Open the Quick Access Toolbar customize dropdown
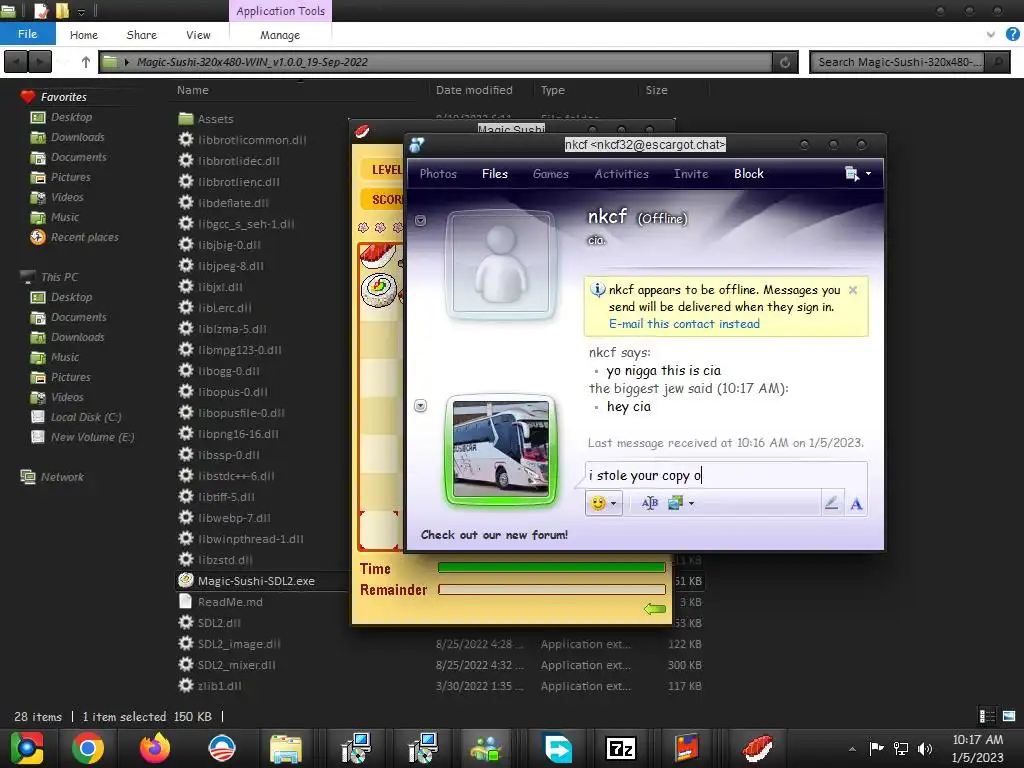 (82, 11)
